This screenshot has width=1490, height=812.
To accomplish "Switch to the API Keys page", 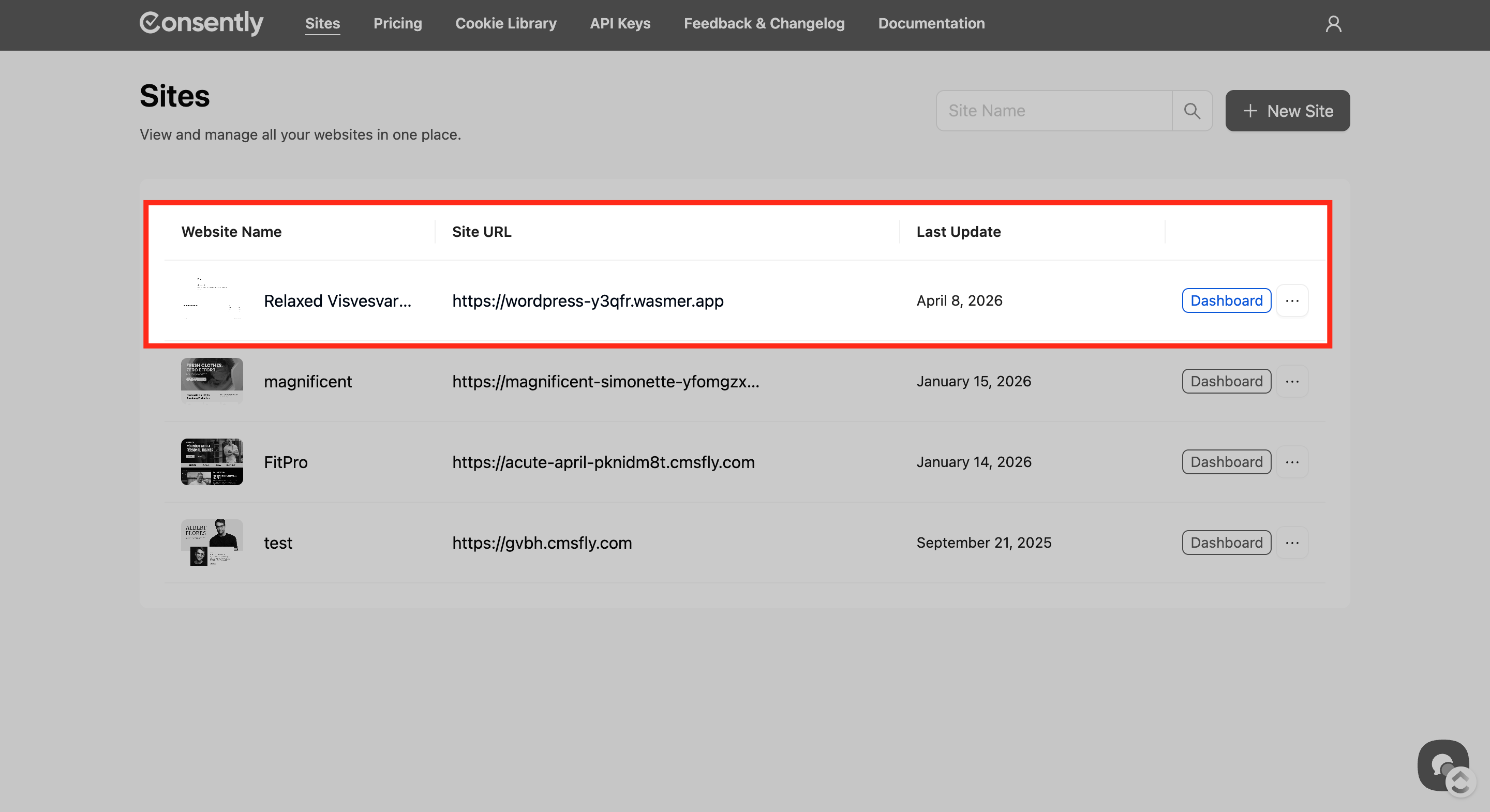I will tap(620, 23).
